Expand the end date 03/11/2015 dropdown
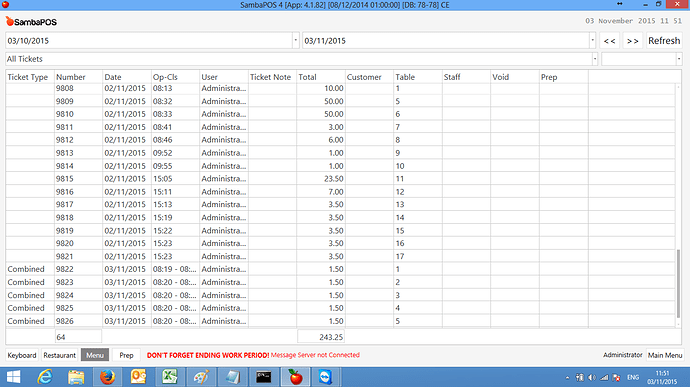690x387 pixels. coord(592,41)
